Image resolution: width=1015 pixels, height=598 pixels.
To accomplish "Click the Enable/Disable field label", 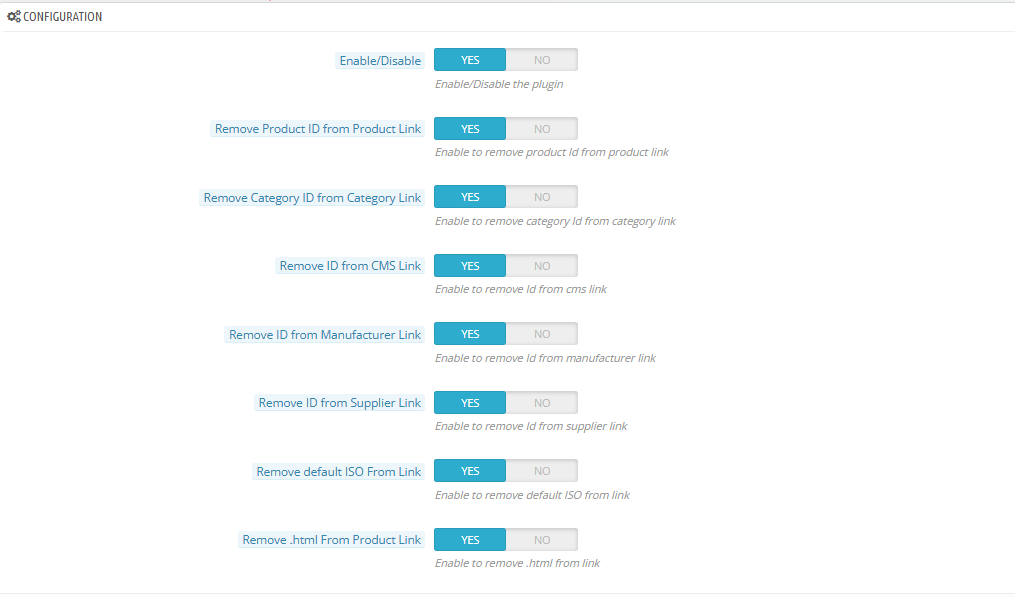I will tap(380, 61).
